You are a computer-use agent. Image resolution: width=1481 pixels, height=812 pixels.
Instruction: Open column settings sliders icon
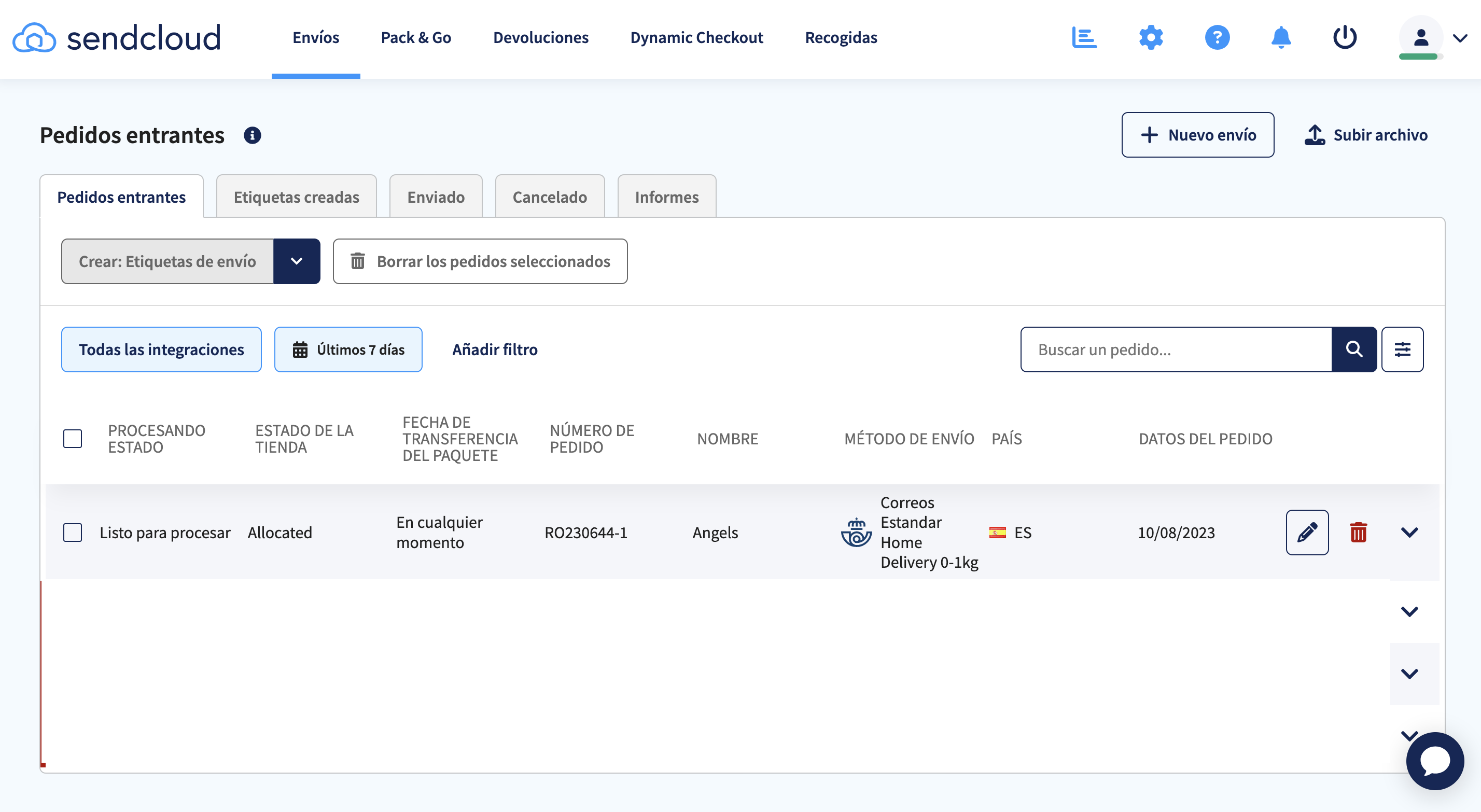[1402, 349]
